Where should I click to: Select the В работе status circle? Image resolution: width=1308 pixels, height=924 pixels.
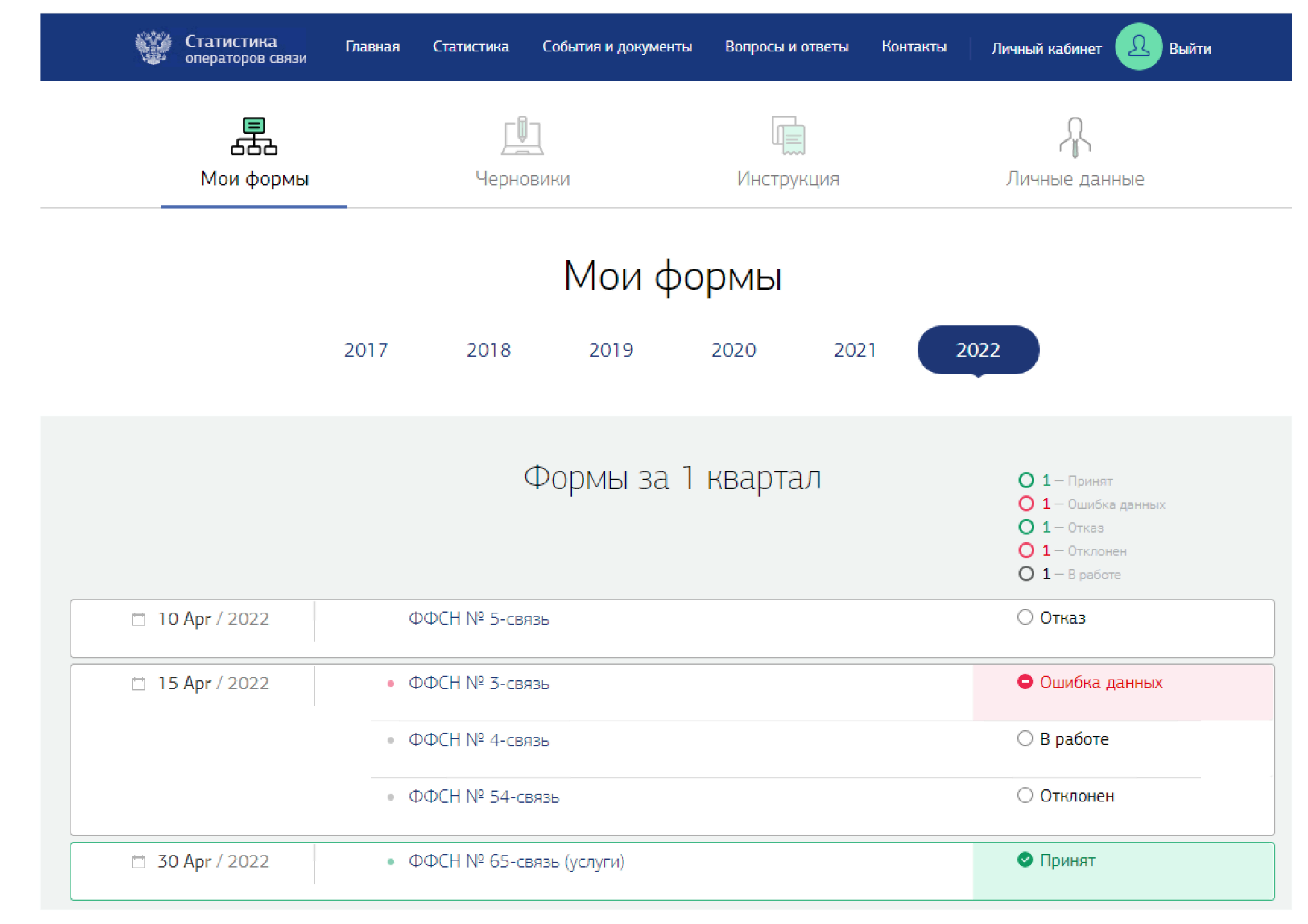(1025, 739)
